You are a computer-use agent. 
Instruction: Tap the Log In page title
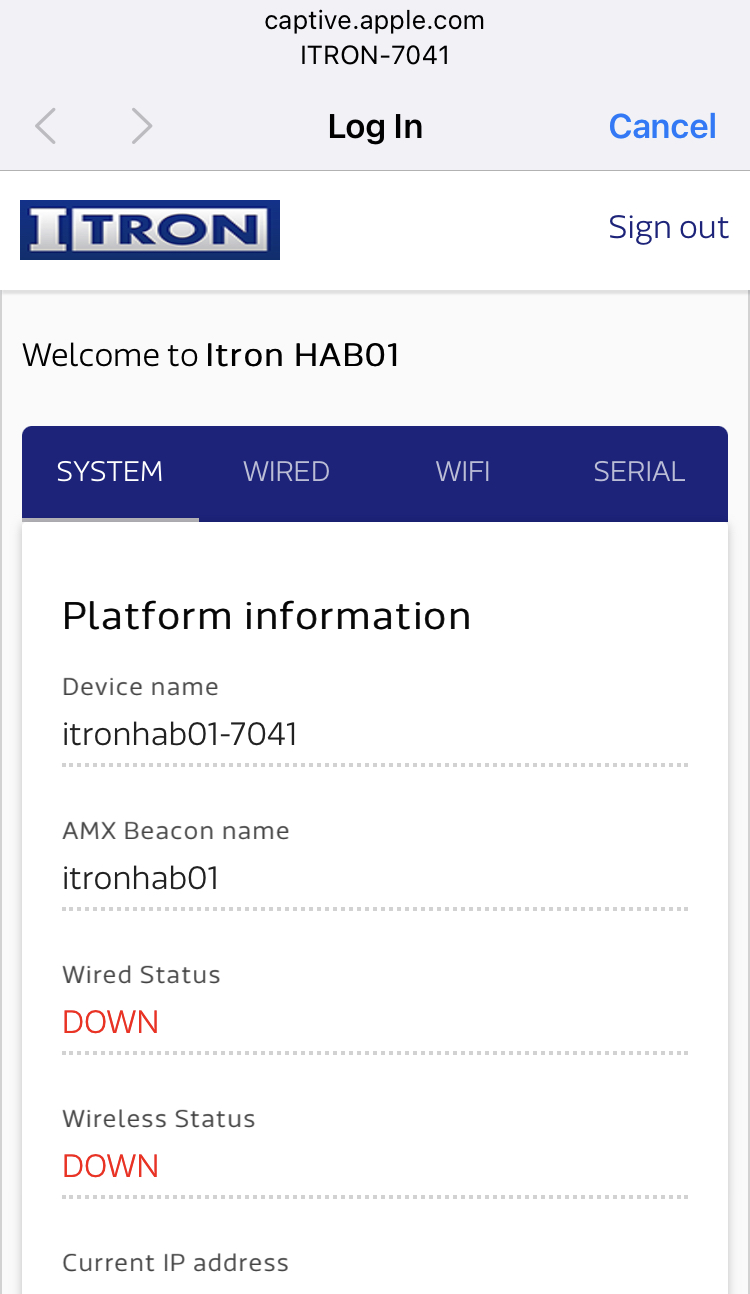[375, 127]
